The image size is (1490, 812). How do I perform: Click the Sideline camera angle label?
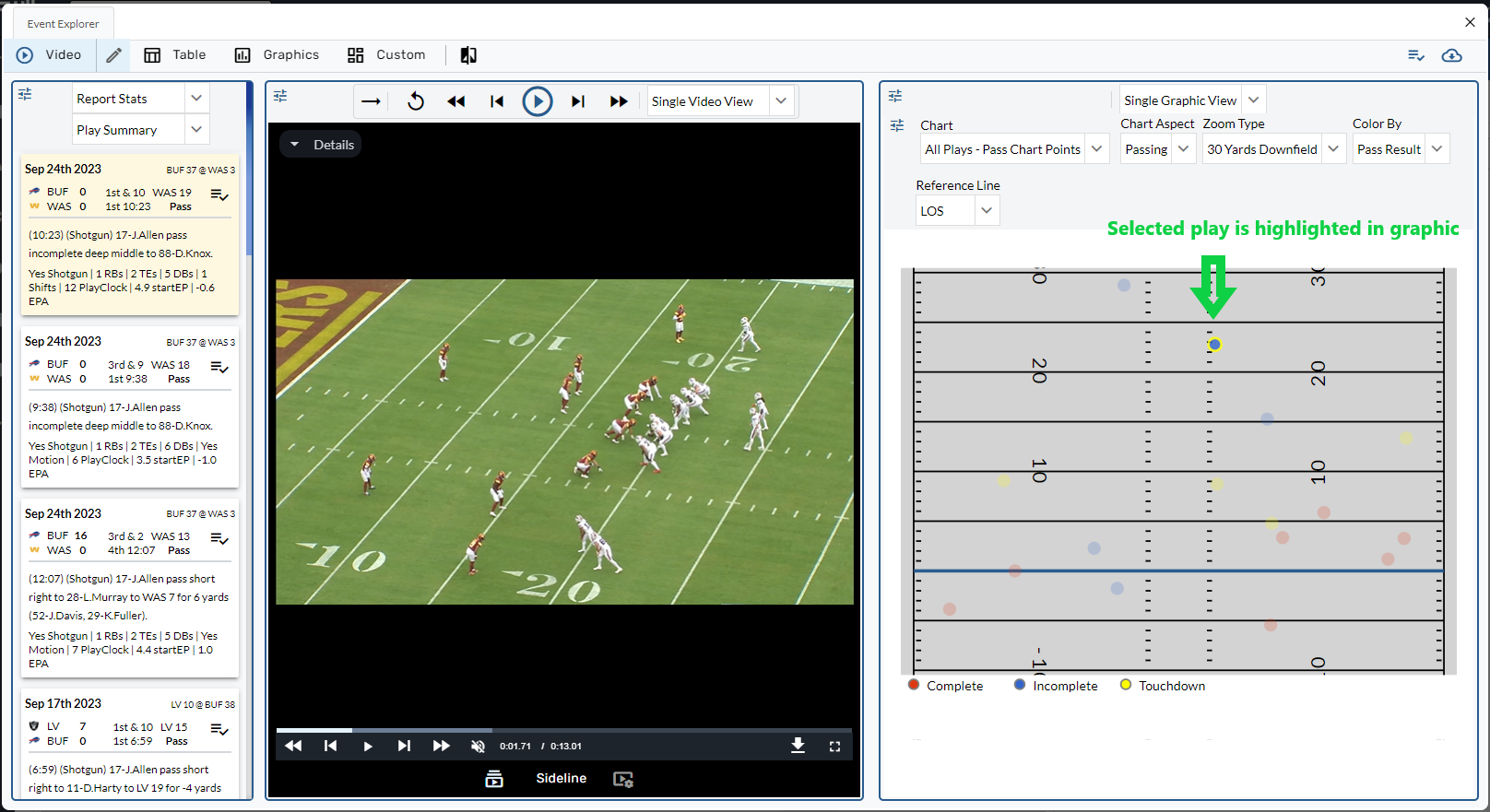pyautogui.click(x=561, y=779)
